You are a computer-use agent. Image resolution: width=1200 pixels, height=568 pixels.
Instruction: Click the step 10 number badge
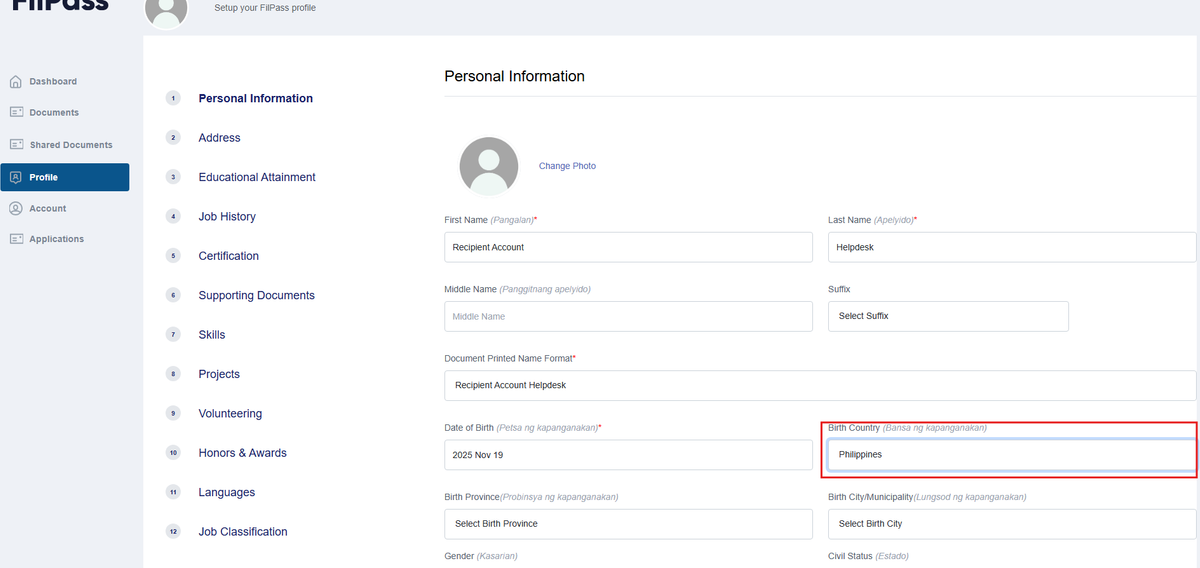pos(173,453)
